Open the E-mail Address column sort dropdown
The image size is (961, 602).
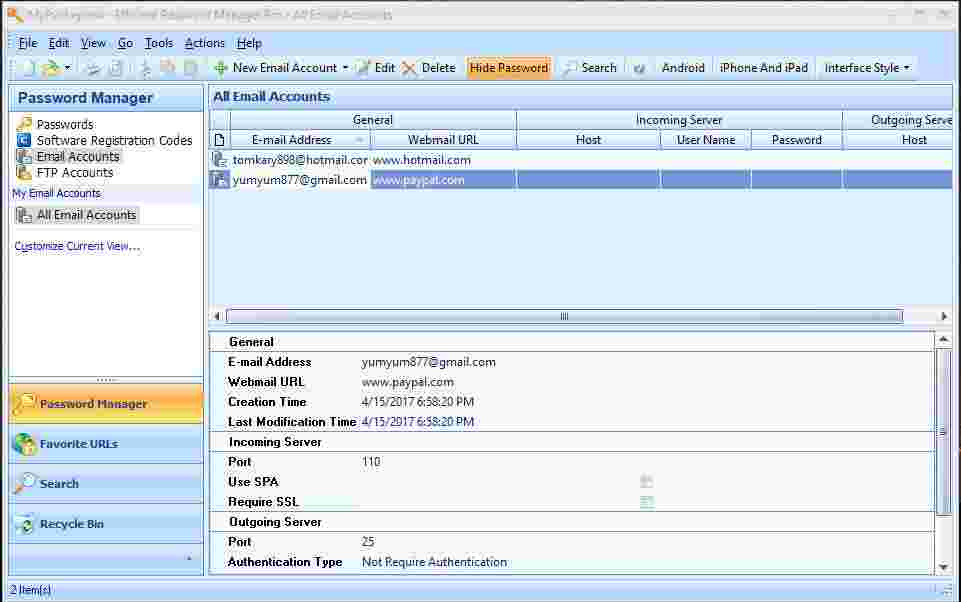pos(358,139)
